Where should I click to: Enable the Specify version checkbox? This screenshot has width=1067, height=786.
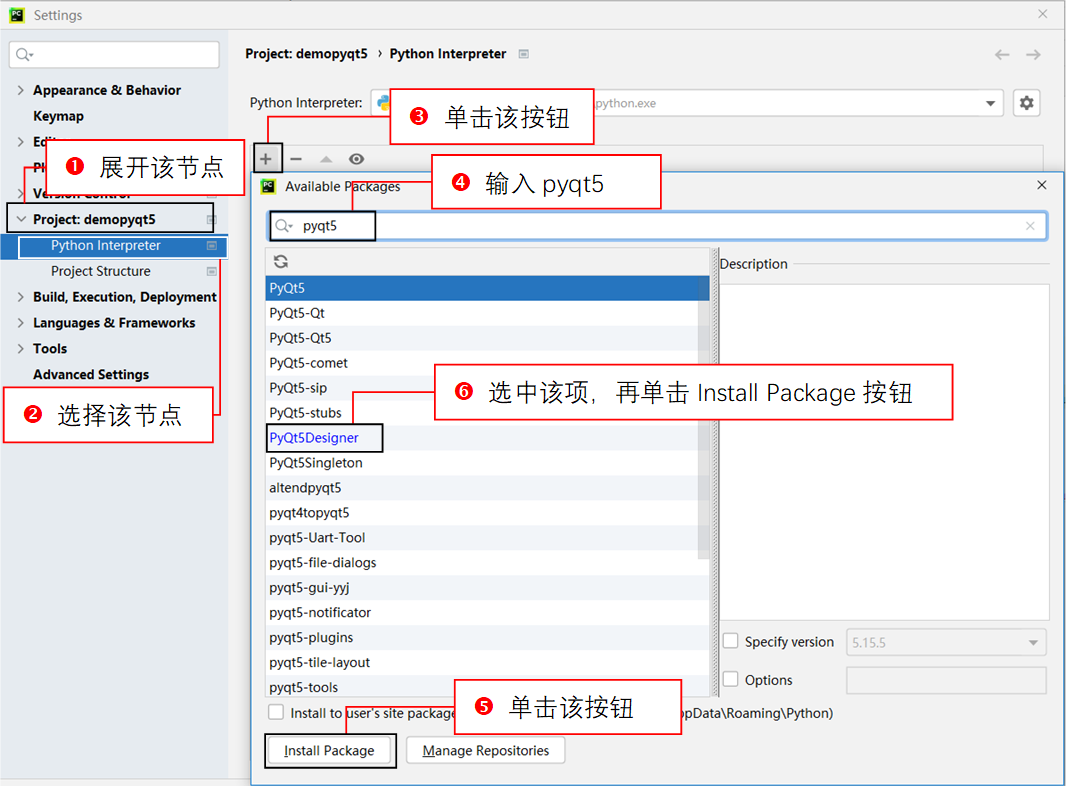coord(730,641)
